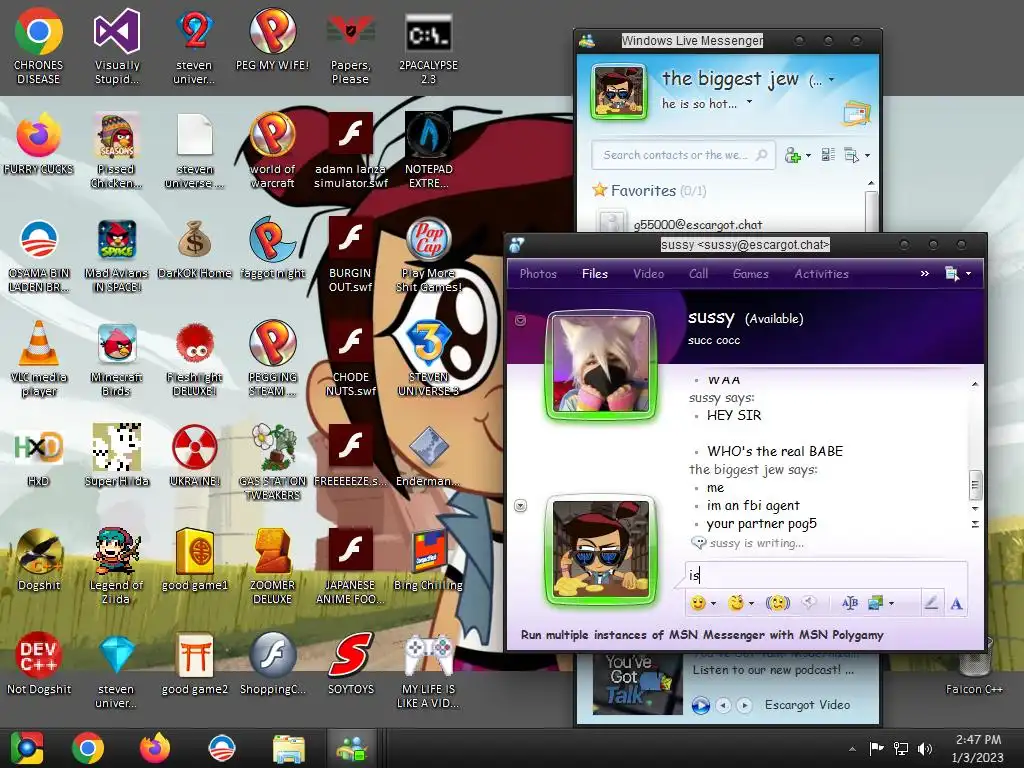This screenshot has height=768, width=1024.
Task: Open the BURGIN OUT.swf flash file
Action: (350, 255)
